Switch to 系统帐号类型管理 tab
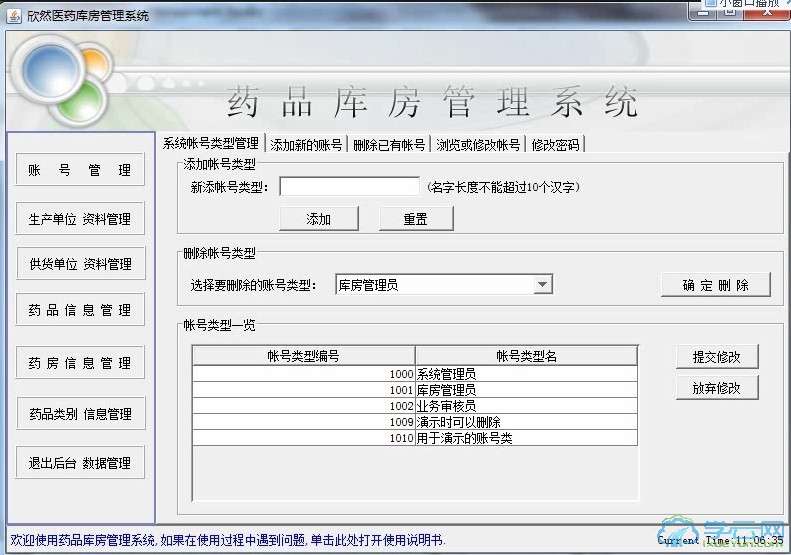 coord(211,144)
